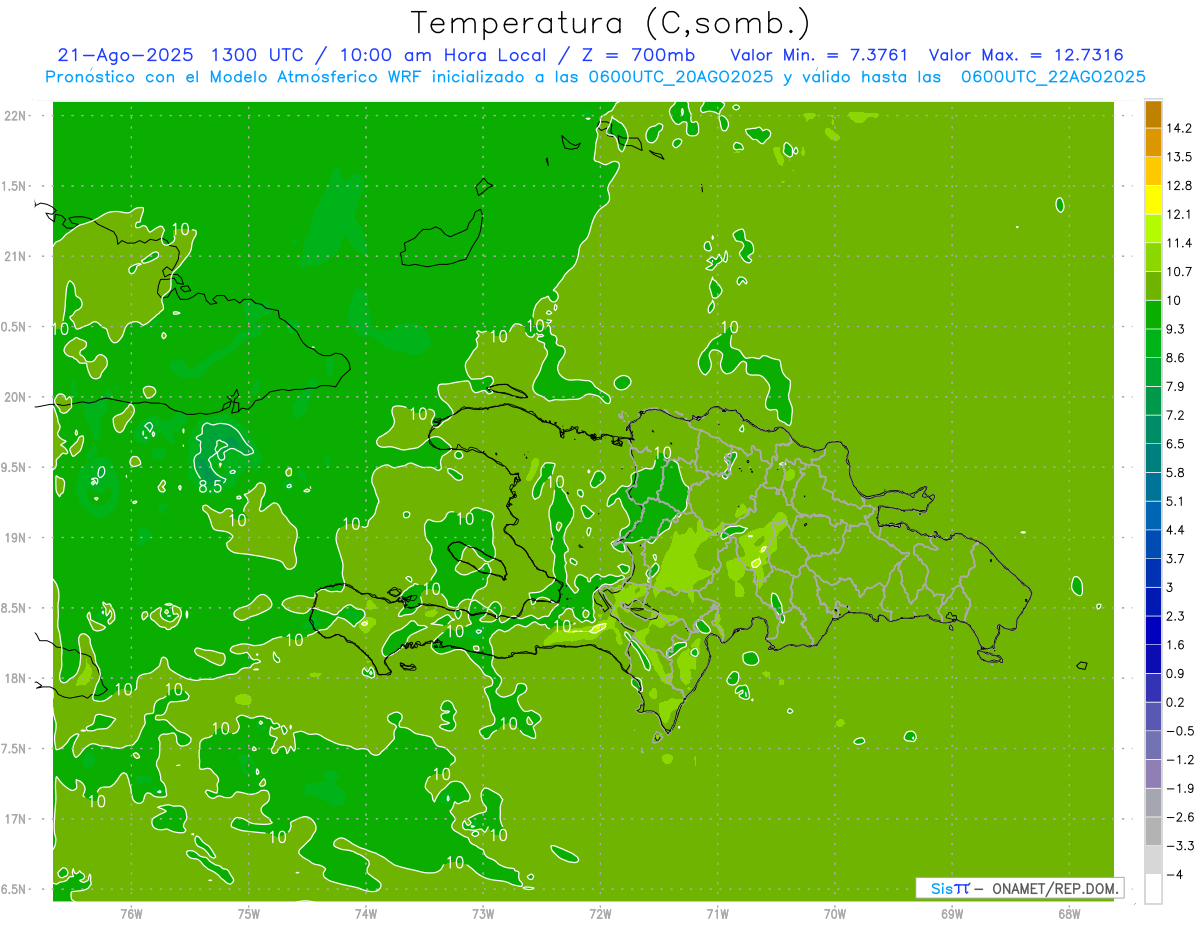Click the "11.4" colorbar label
The image size is (1200, 927).
point(1180,243)
